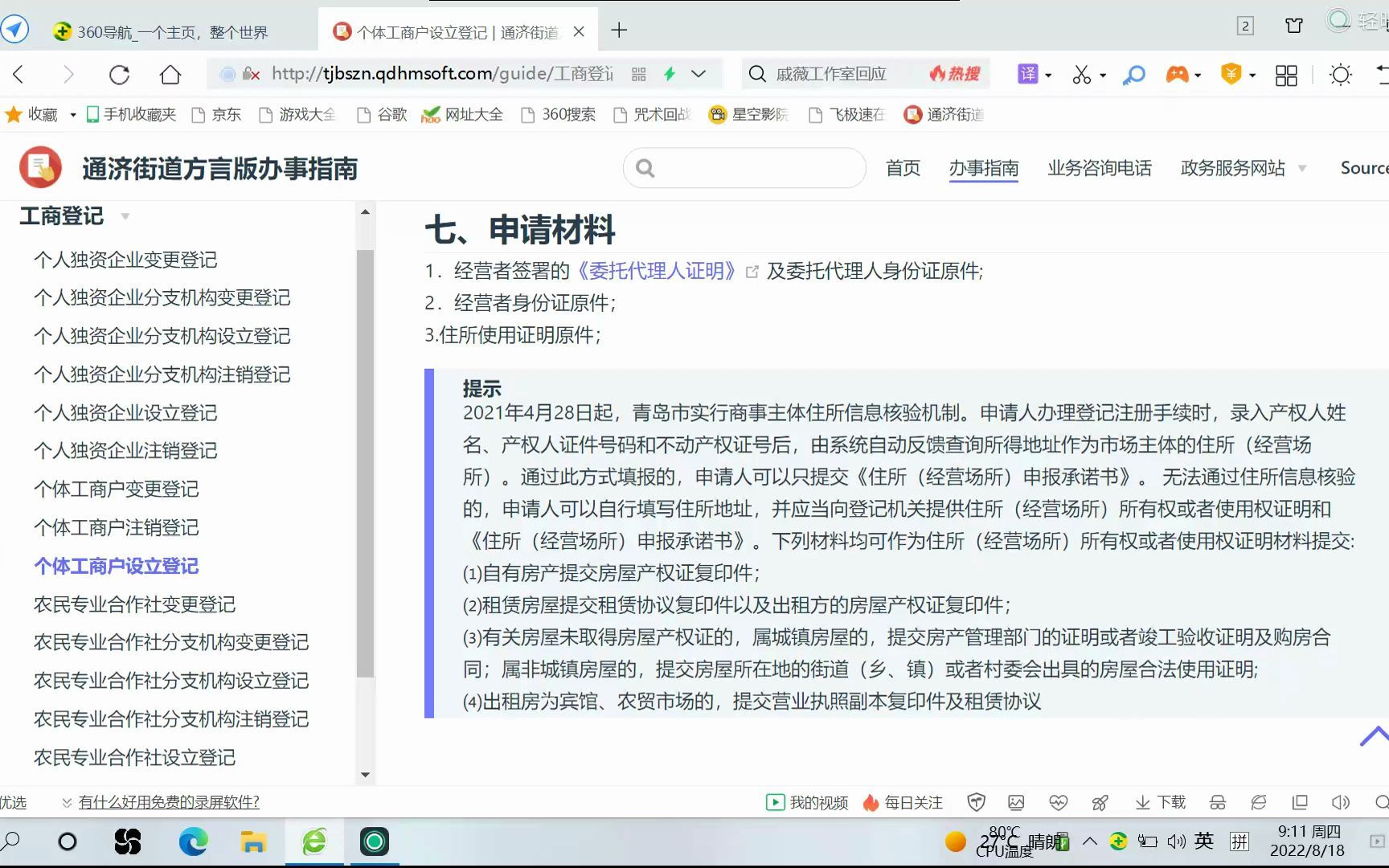This screenshot has height=868, width=1389.
Task: Open the 《委托代理人证明》 document link
Action: pos(656,271)
